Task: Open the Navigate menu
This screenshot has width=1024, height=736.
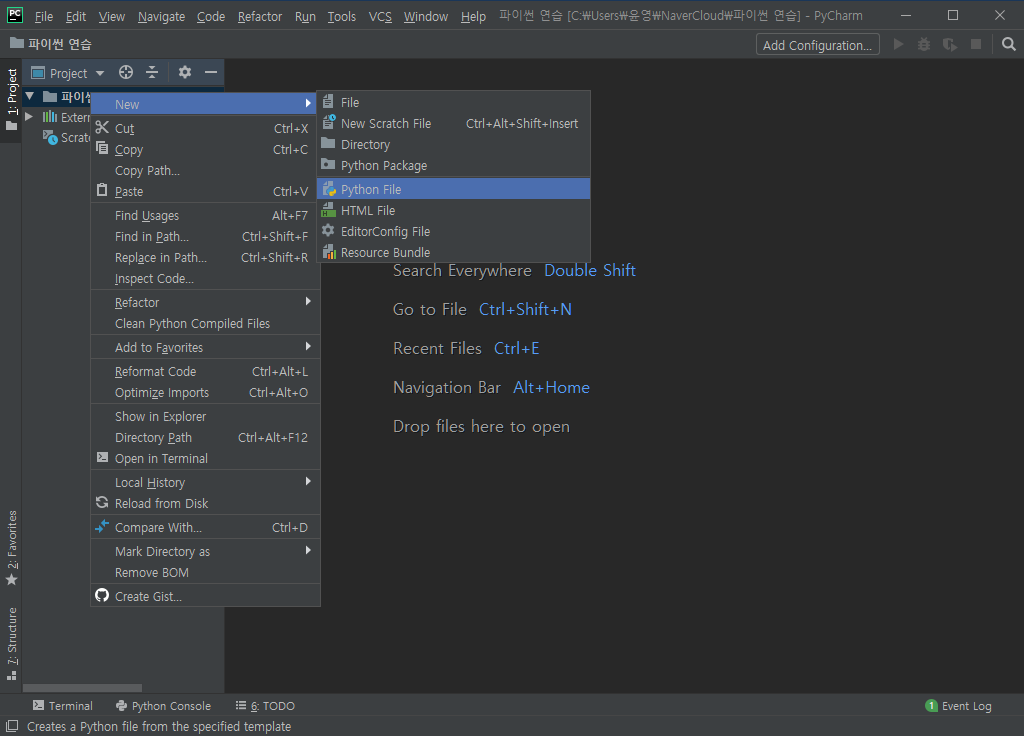Action: point(161,16)
